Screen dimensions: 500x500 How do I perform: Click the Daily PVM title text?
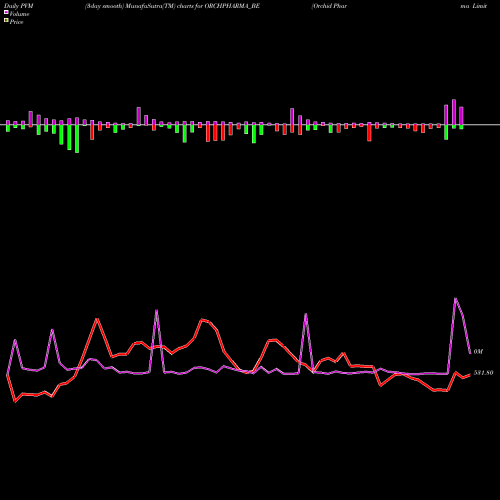coord(19,6)
